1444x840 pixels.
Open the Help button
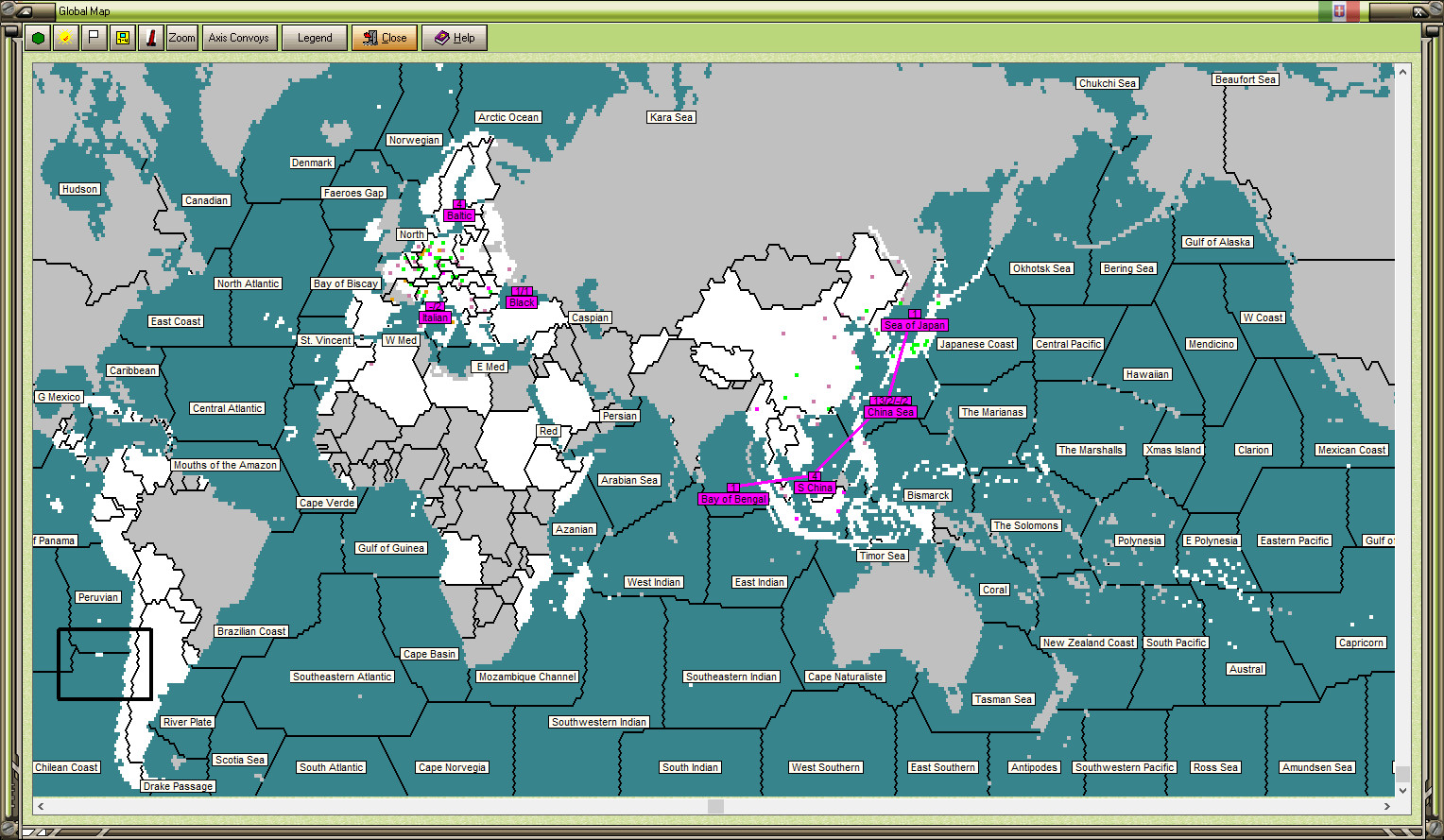[455, 38]
